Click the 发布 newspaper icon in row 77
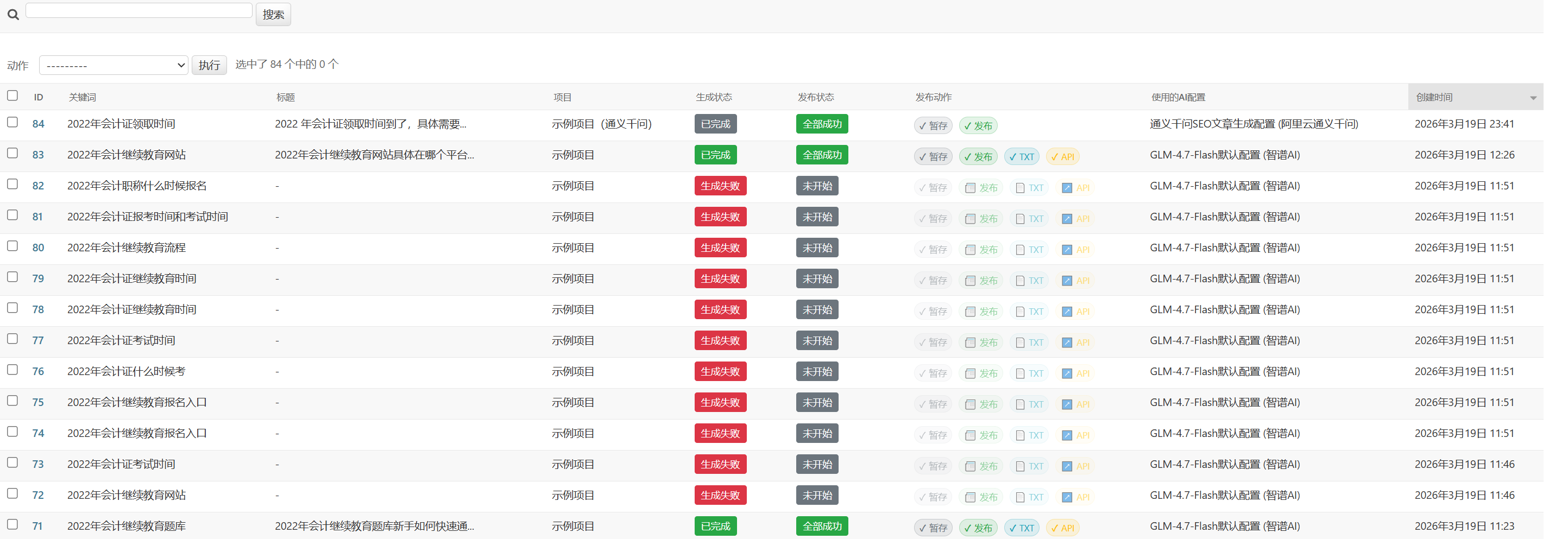The height and width of the screenshot is (539, 1568). click(x=970, y=343)
